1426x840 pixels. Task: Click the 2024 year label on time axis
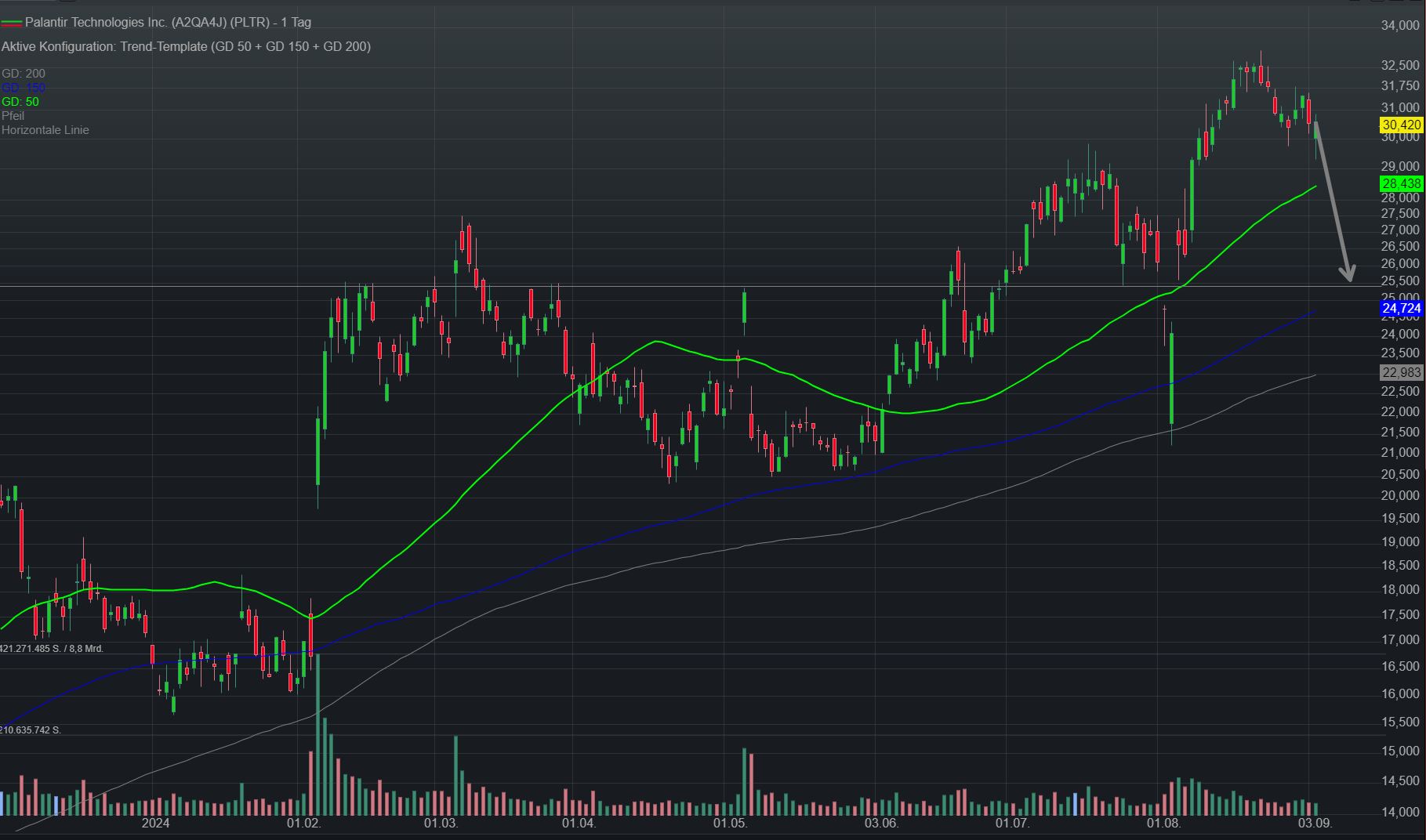(x=155, y=824)
